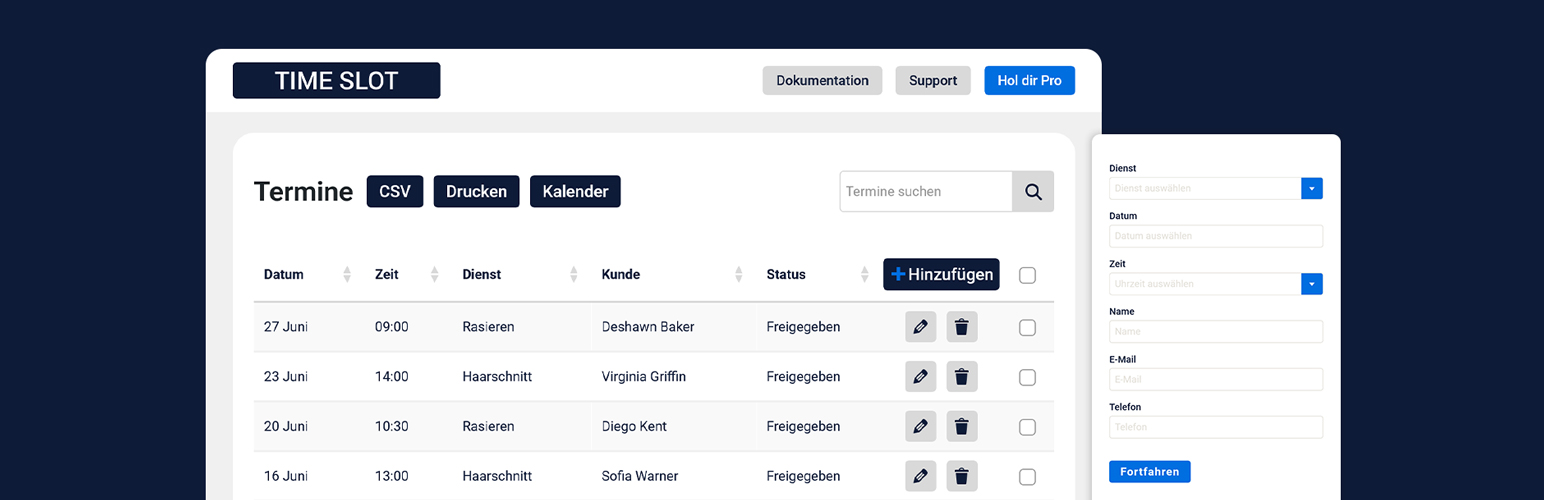The image size is (1544, 500).
Task: Delete the Sofia Warner appointment
Action: (x=962, y=476)
